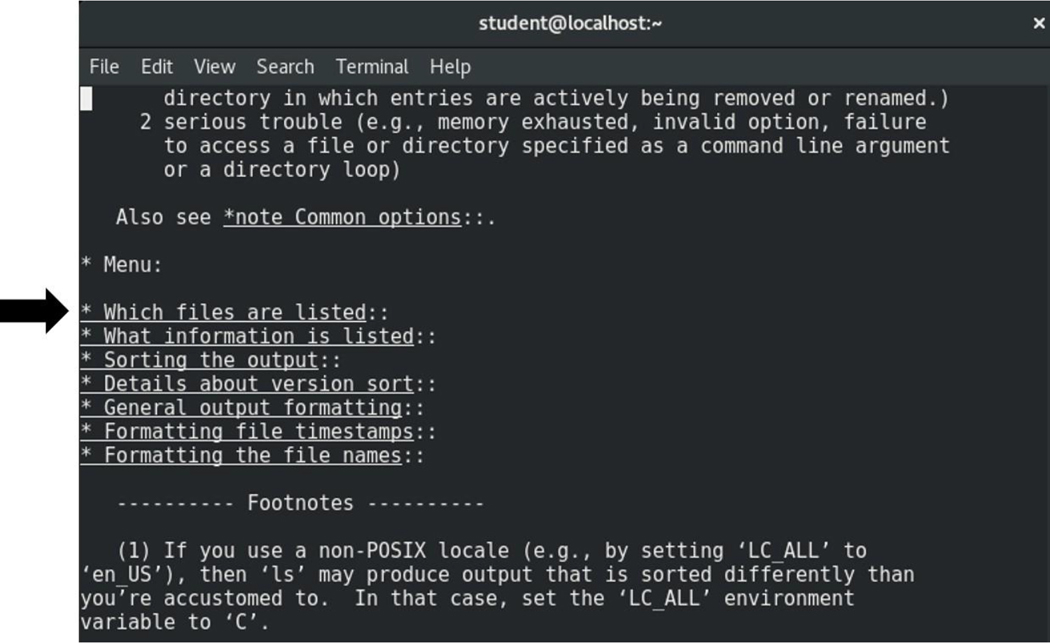This screenshot has height=643, width=1050.
Task: Go to "What information is listed" node
Action: pyautogui.click(x=258, y=337)
